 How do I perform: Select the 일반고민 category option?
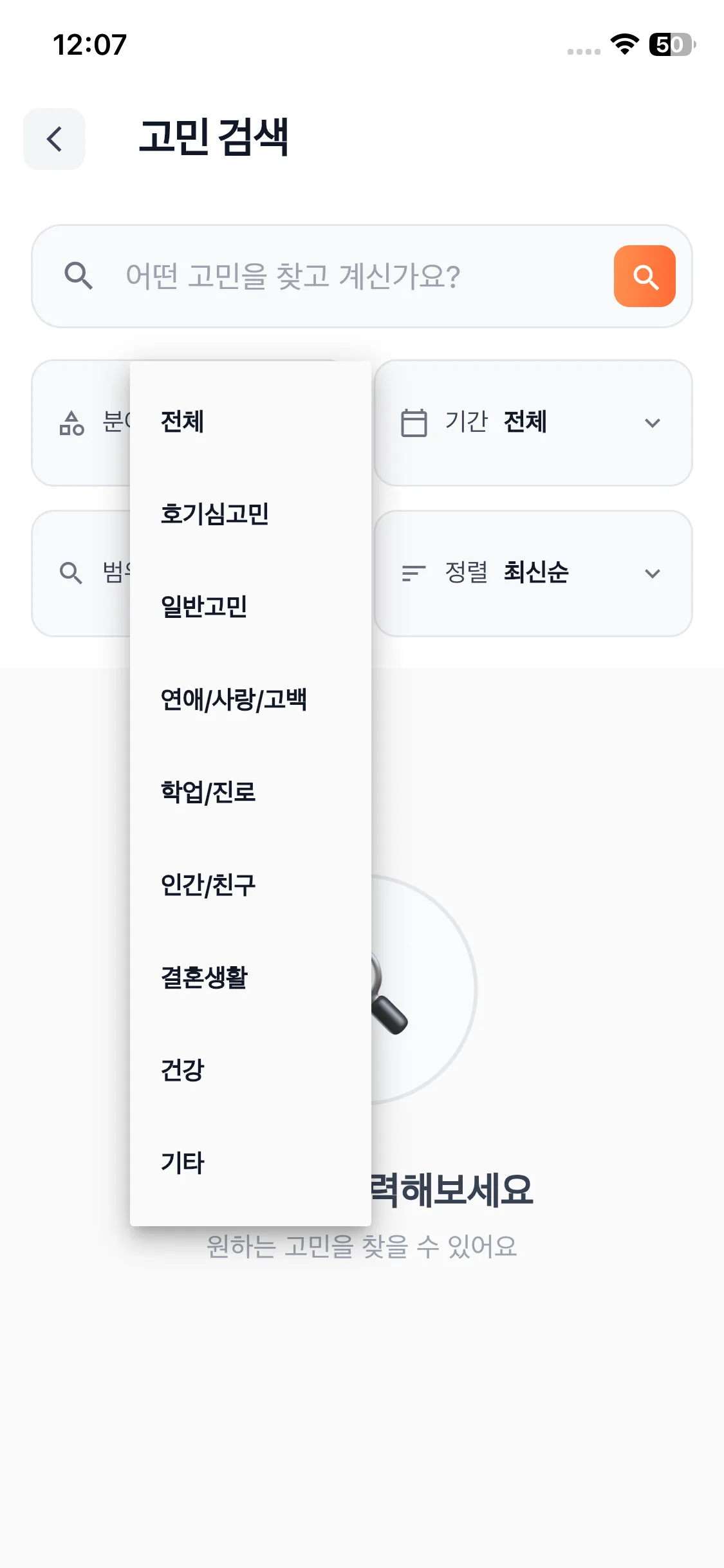[204, 607]
